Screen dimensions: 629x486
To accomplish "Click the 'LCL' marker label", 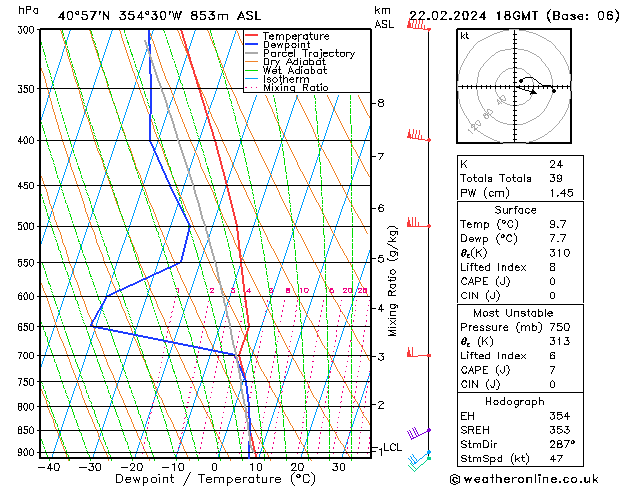I will pos(392,448).
